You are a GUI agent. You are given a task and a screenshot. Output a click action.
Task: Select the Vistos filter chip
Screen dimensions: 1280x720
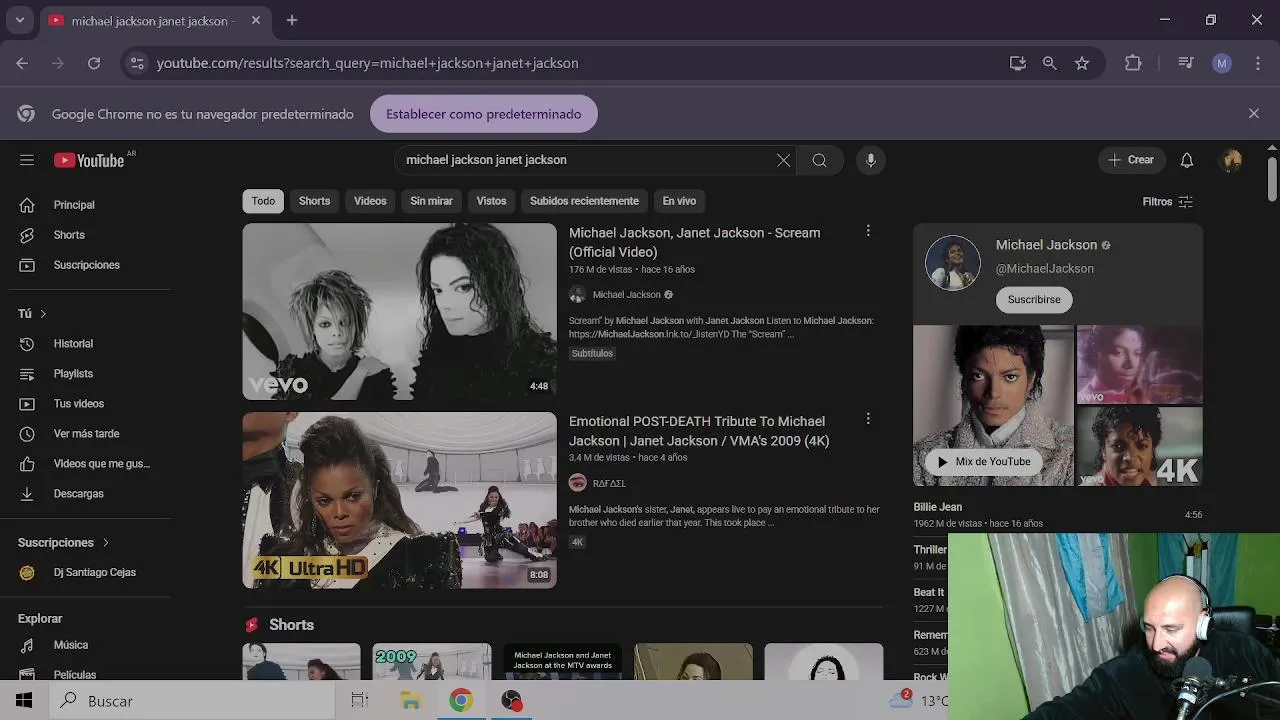491,201
